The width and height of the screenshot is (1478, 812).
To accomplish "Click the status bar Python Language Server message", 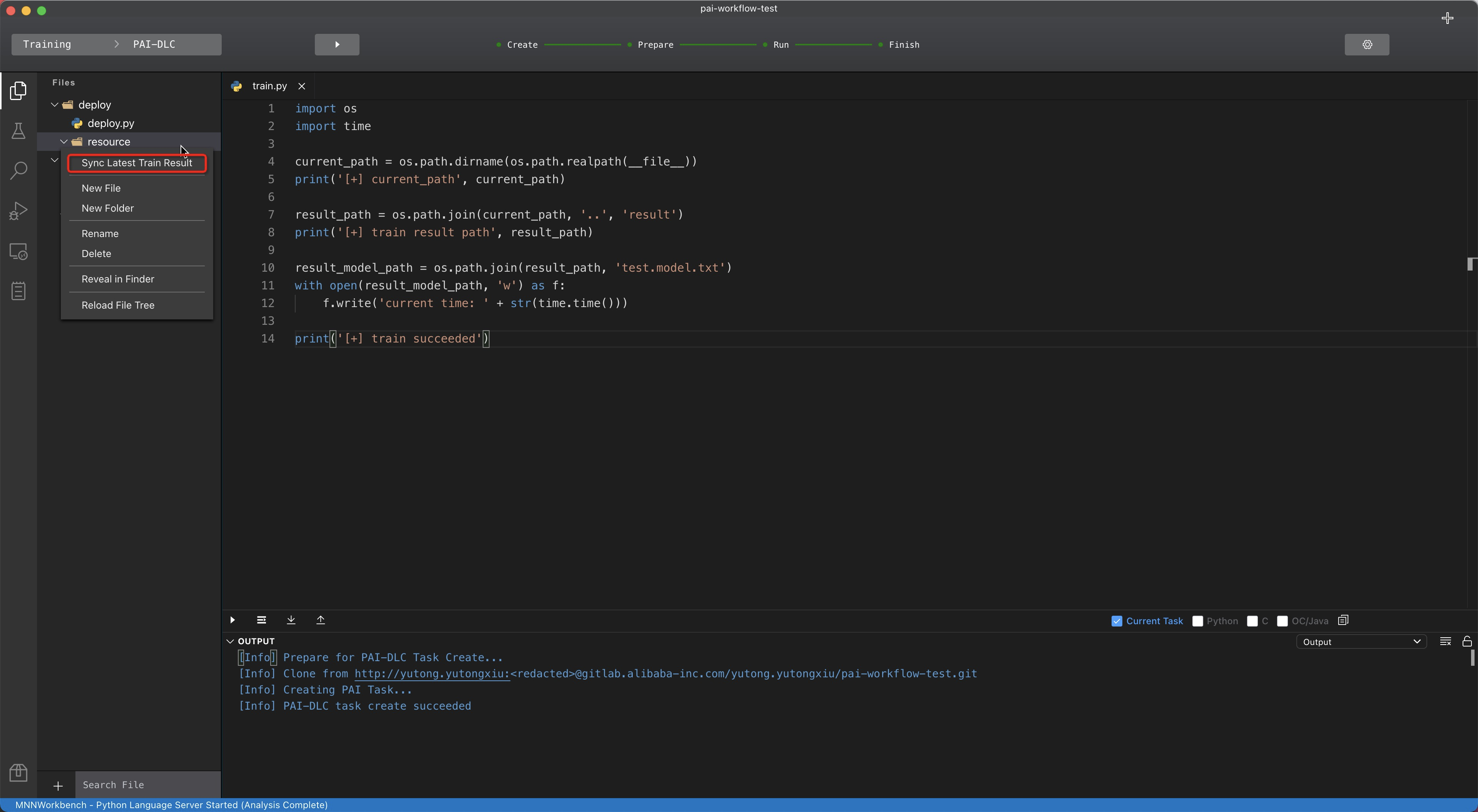I will 171,805.
